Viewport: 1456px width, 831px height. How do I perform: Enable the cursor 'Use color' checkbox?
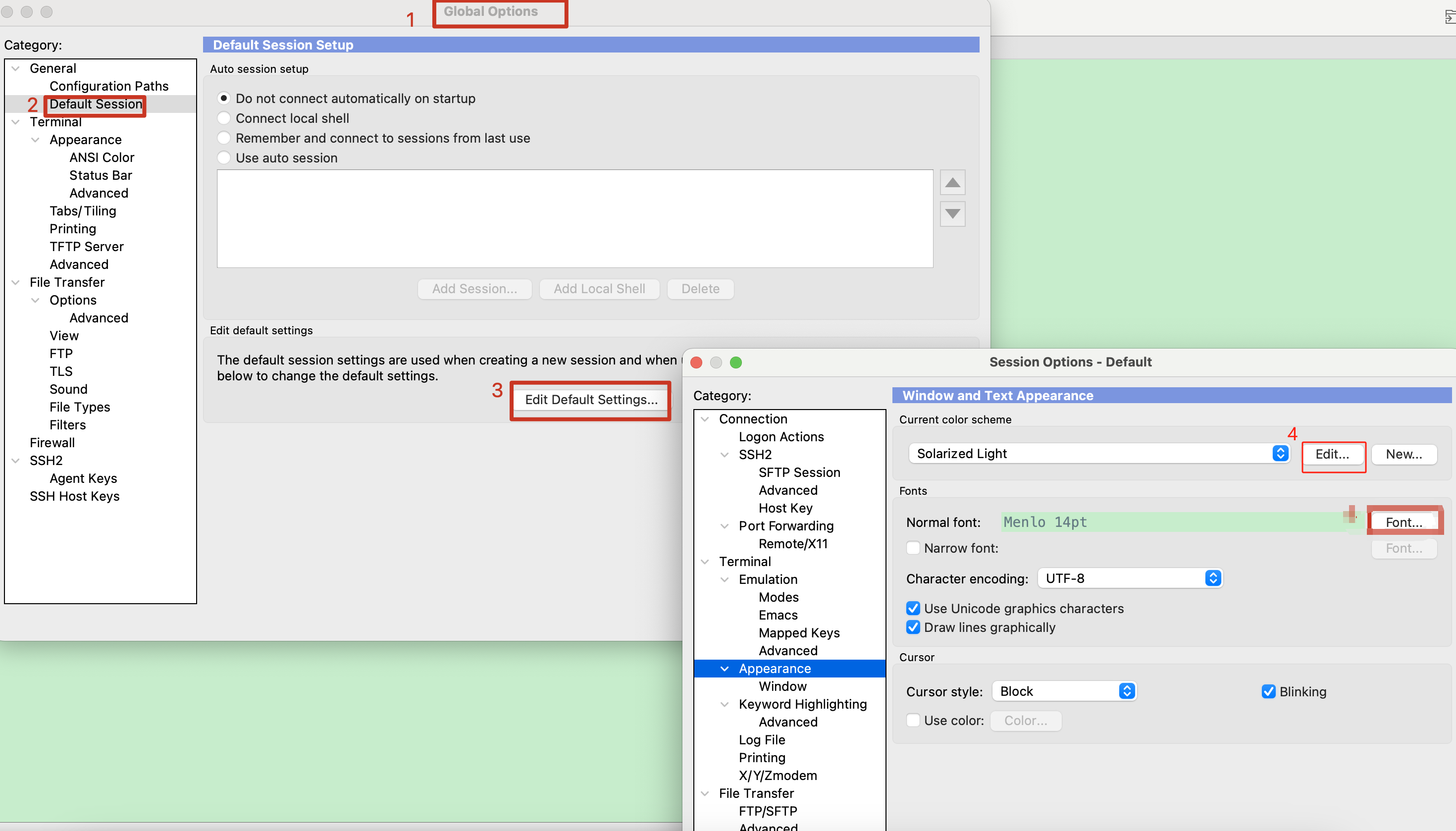click(x=913, y=720)
